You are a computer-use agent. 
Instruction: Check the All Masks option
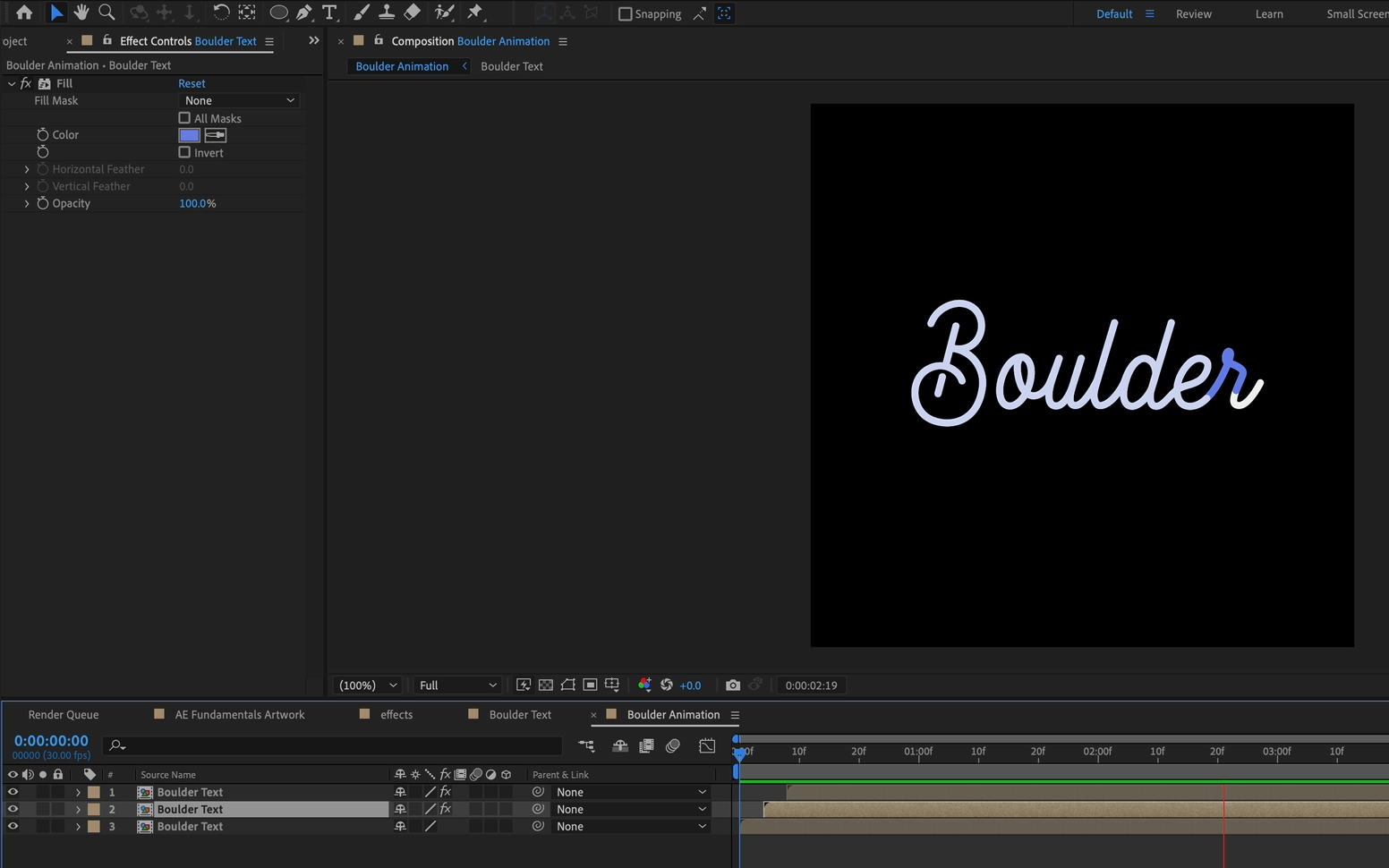pos(184,117)
